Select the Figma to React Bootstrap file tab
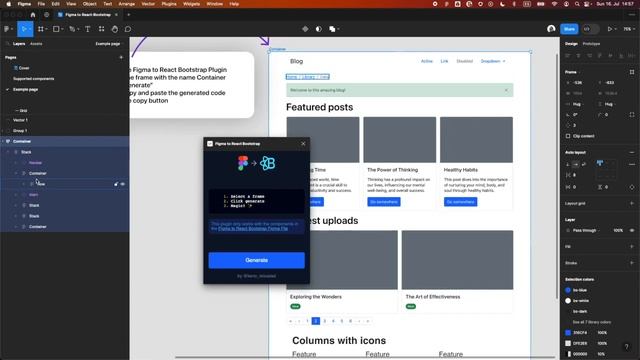The height and width of the screenshot is (360, 640). 88,15
